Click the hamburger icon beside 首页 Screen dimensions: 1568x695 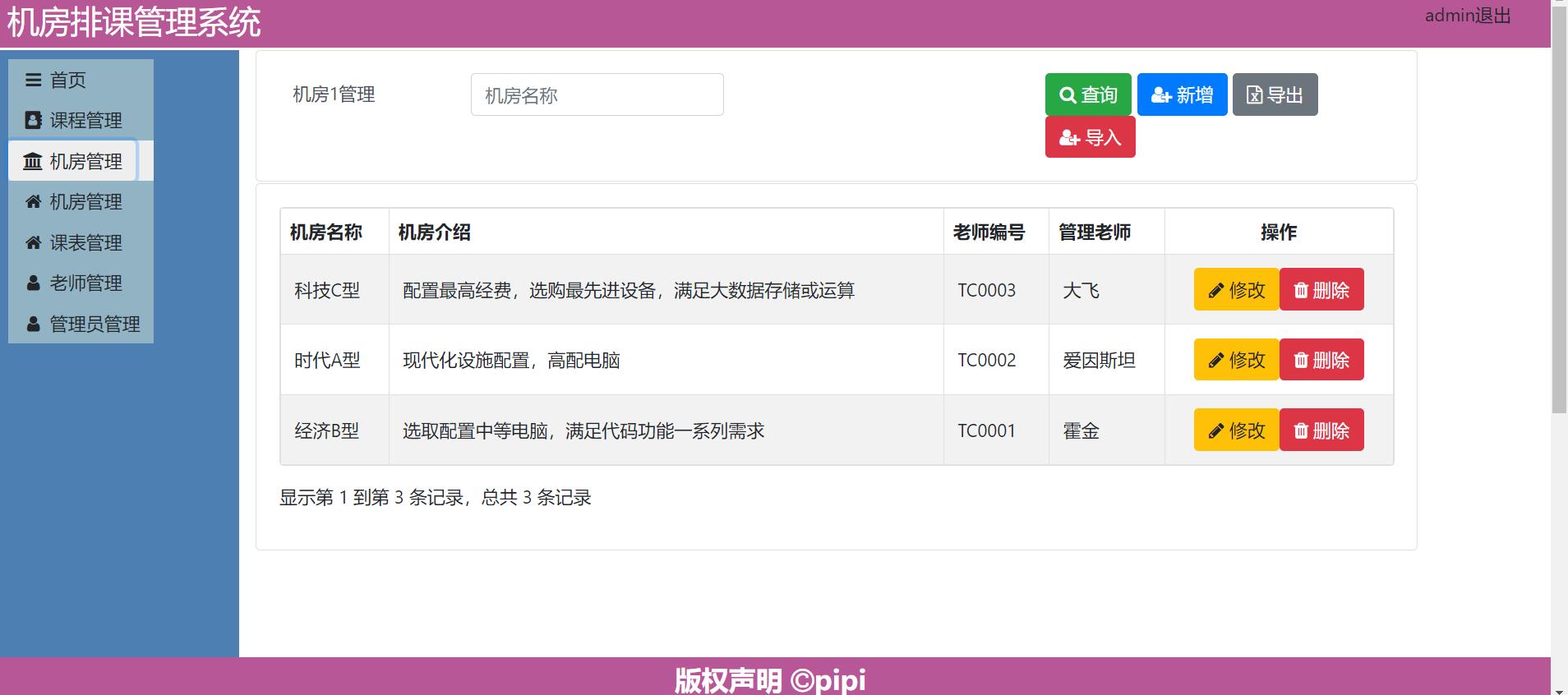[33, 80]
